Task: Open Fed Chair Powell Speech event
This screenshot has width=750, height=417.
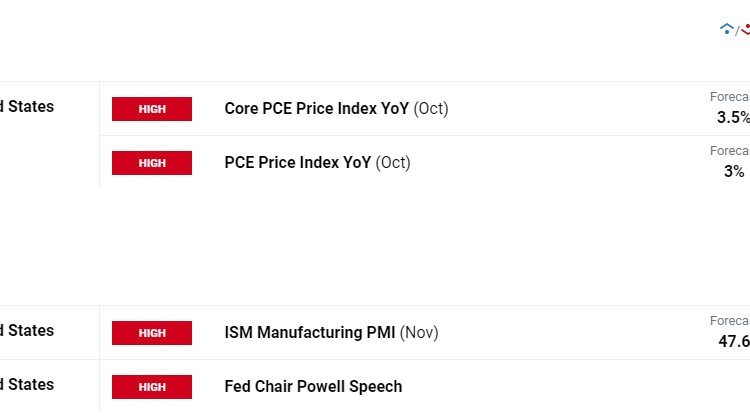Action: click(313, 387)
